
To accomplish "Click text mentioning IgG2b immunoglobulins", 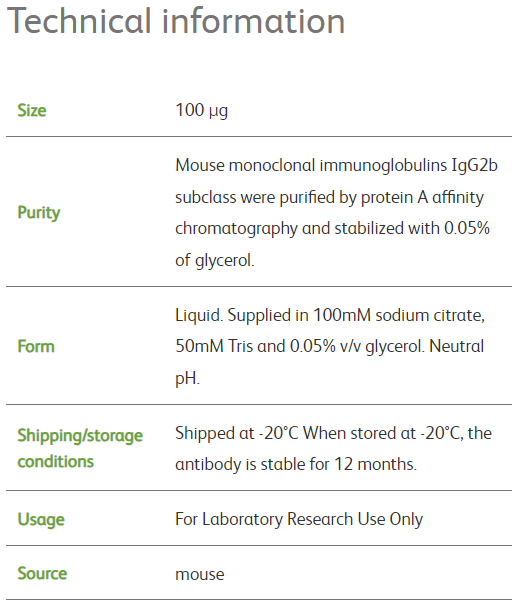I will (336, 165).
